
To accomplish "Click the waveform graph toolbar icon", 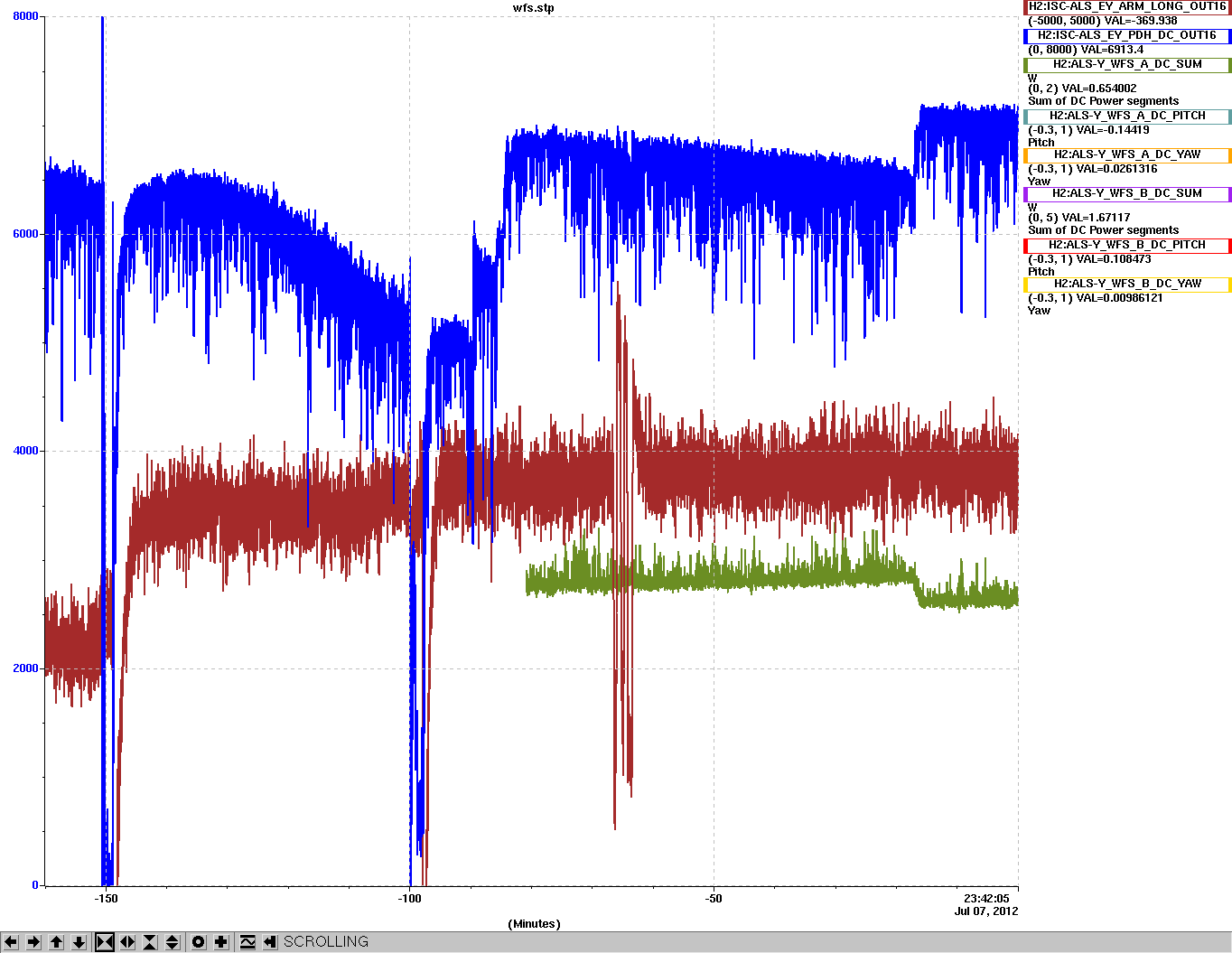I will point(247,942).
